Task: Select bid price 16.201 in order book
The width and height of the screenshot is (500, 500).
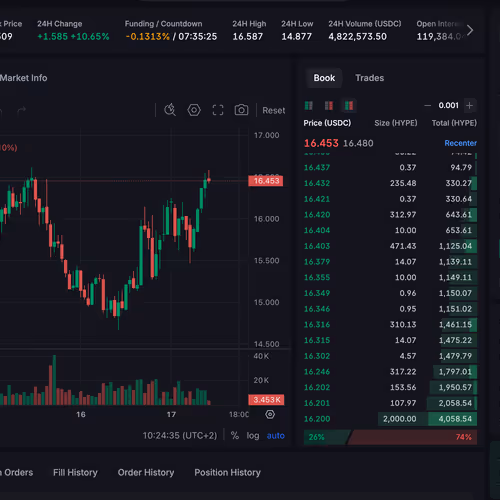Action: (317, 403)
